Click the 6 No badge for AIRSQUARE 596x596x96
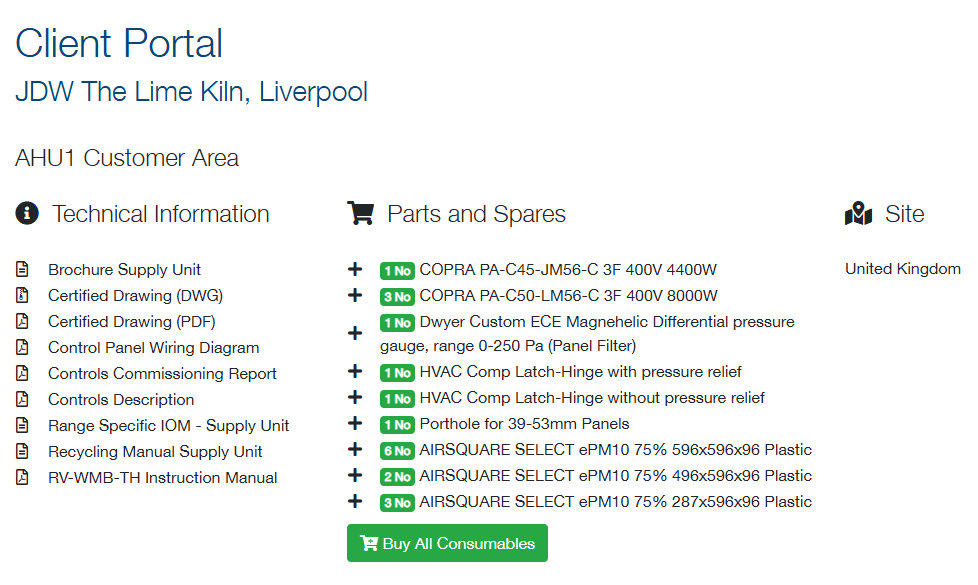This screenshot has width=978, height=585. (x=397, y=451)
